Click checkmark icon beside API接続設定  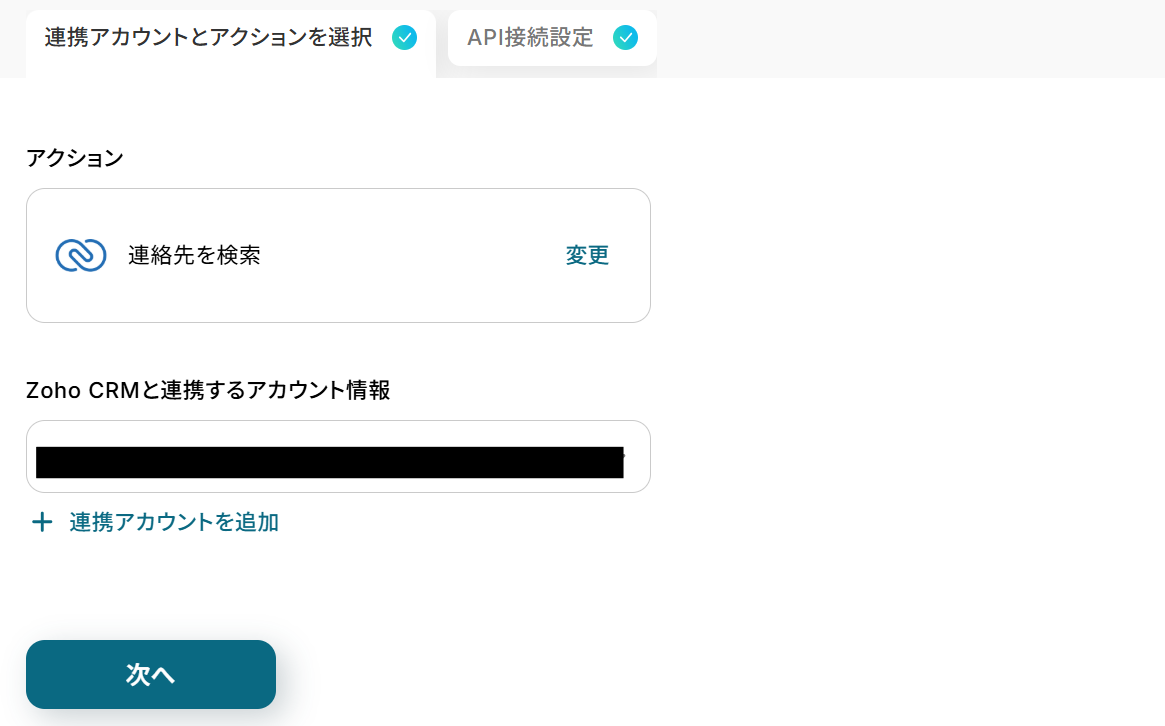click(625, 38)
